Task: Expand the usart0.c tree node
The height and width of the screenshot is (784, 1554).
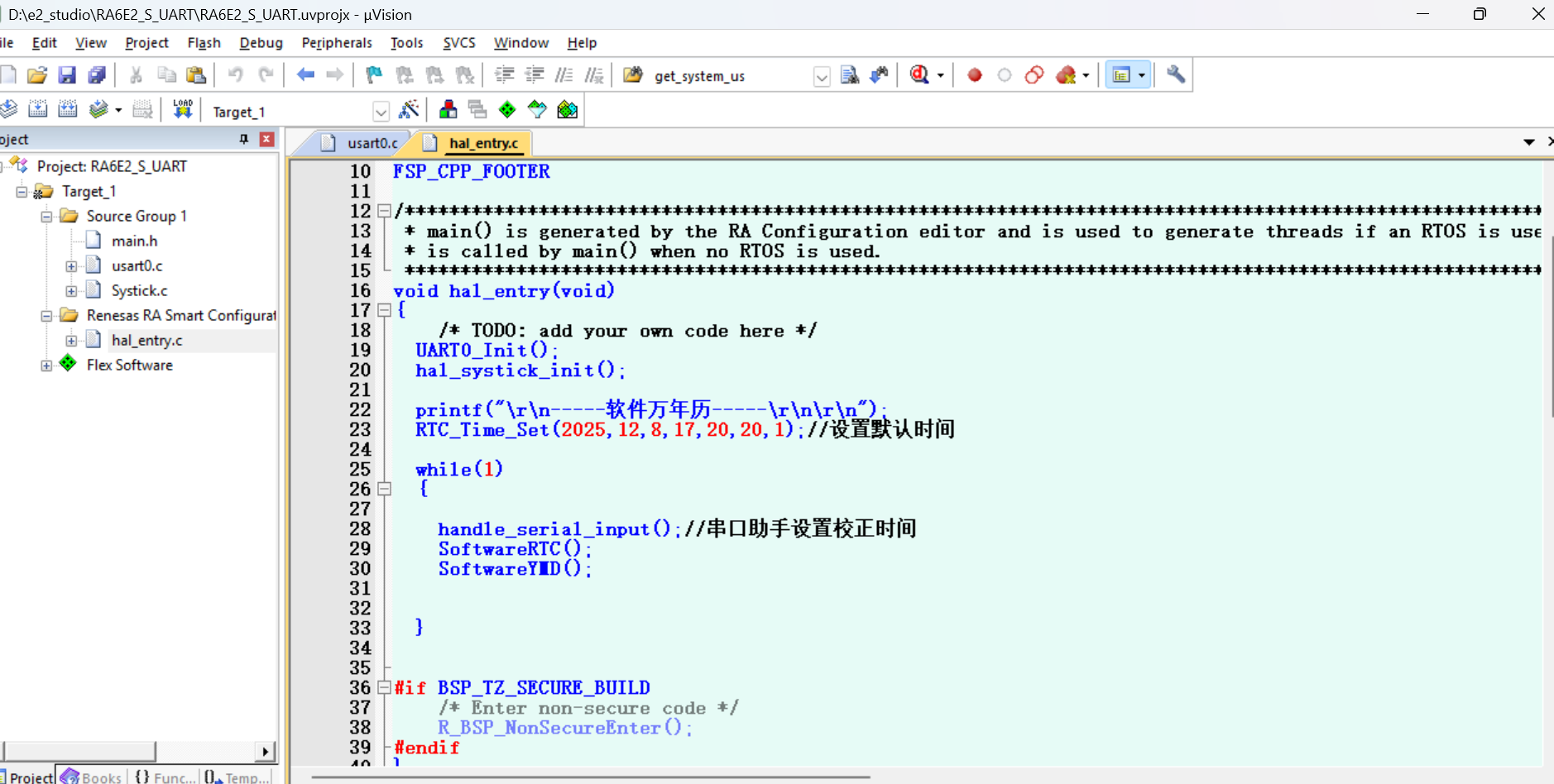Action: tap(71, 266)
